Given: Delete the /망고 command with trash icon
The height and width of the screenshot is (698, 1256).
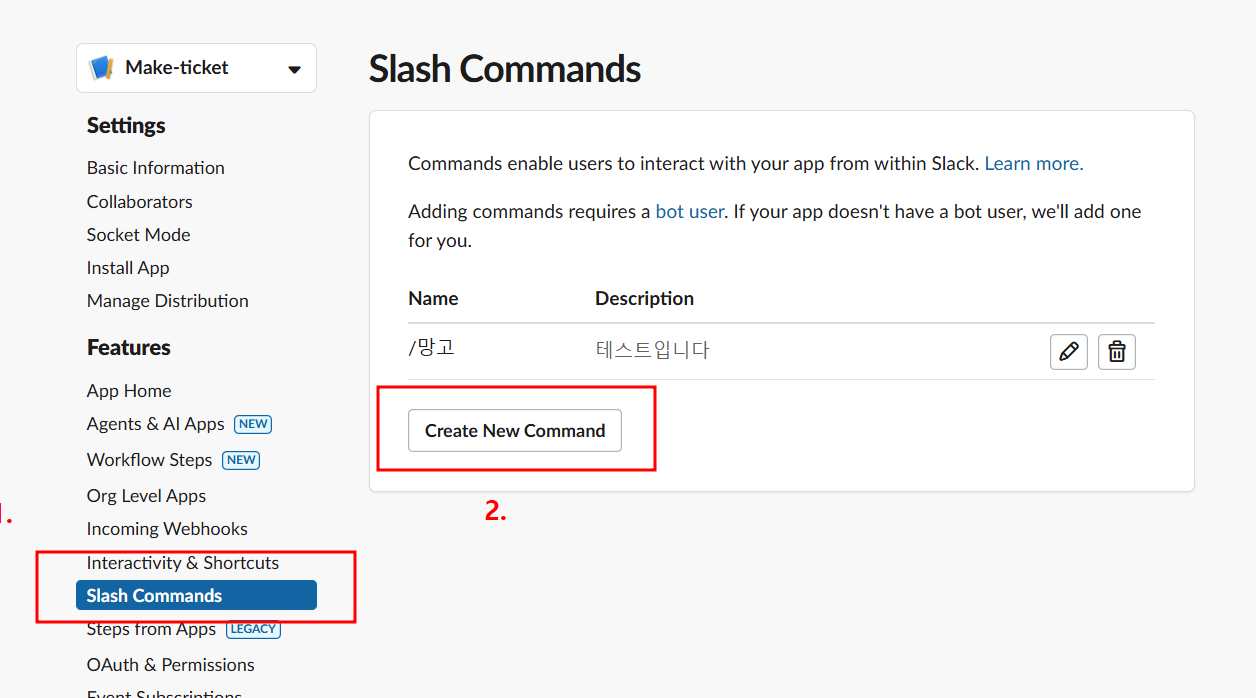Looking at the screenshot, I should (x=1117, y=352).
